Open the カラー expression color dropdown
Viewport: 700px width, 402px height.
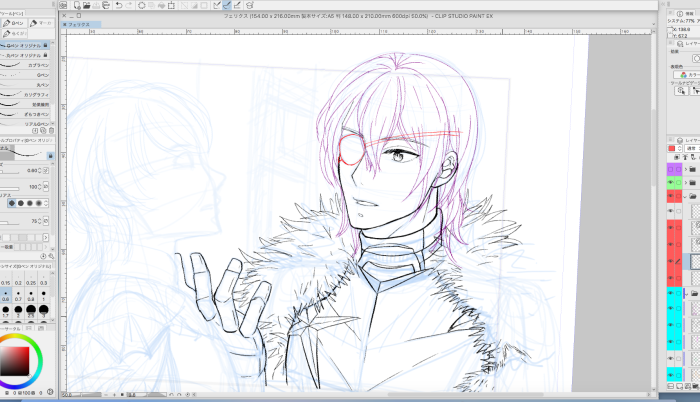click(x=687, y=75)
